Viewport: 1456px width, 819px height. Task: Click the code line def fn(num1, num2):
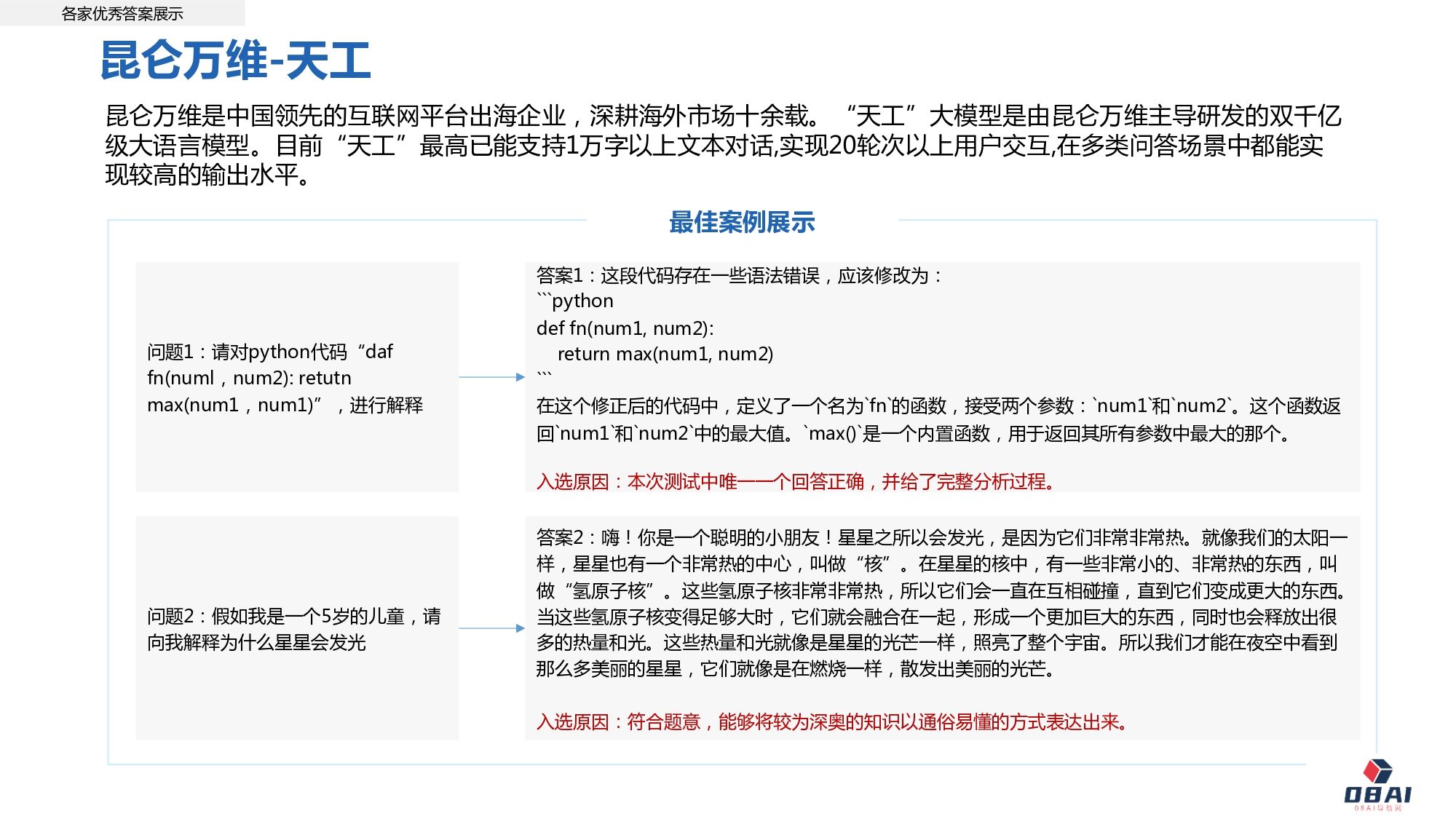coord(625,328)
